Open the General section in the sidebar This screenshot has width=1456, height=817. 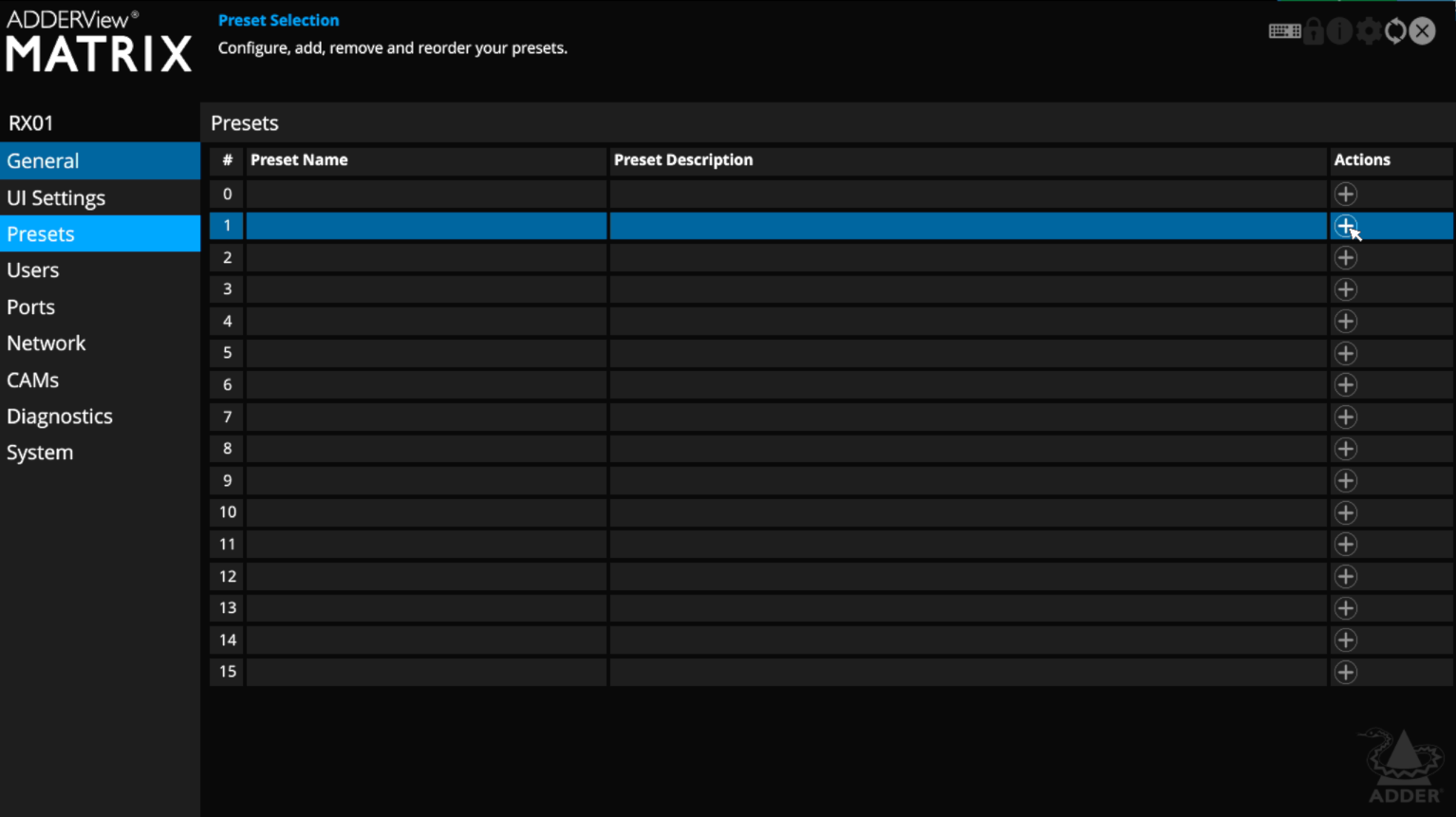click(x=100, y=161)
